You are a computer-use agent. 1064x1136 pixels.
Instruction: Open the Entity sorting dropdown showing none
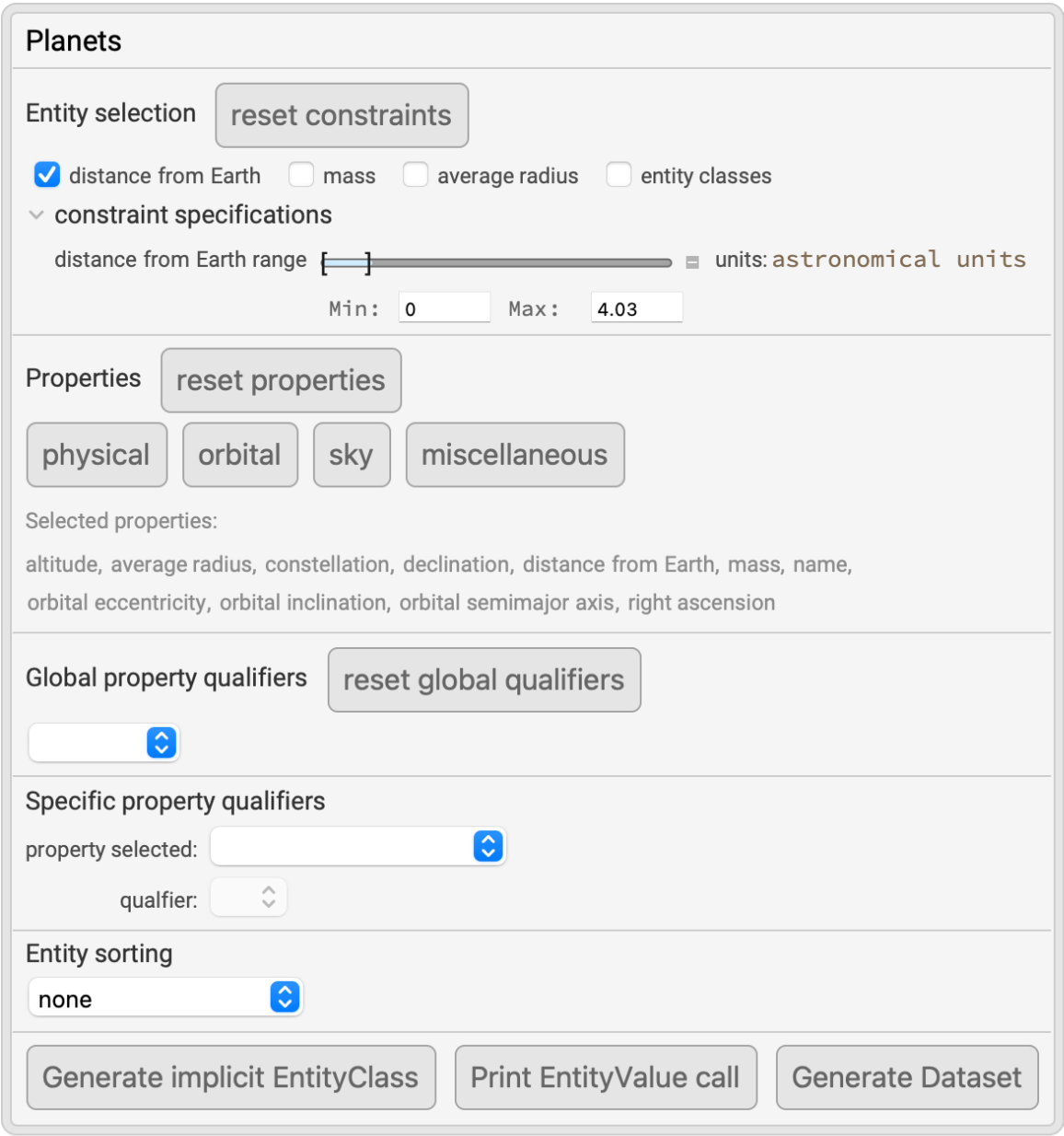[x=166, y=997]
